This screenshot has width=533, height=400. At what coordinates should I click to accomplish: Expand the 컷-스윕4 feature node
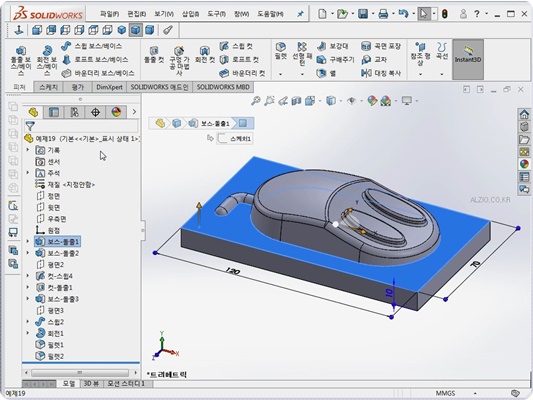point(28,276)
